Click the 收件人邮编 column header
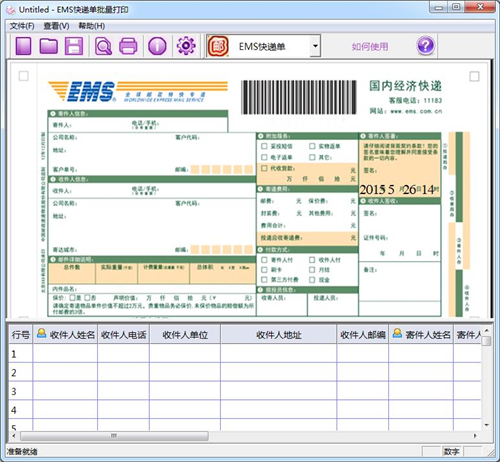This screenshot has height=462, width=500. [x=363, y=334]
